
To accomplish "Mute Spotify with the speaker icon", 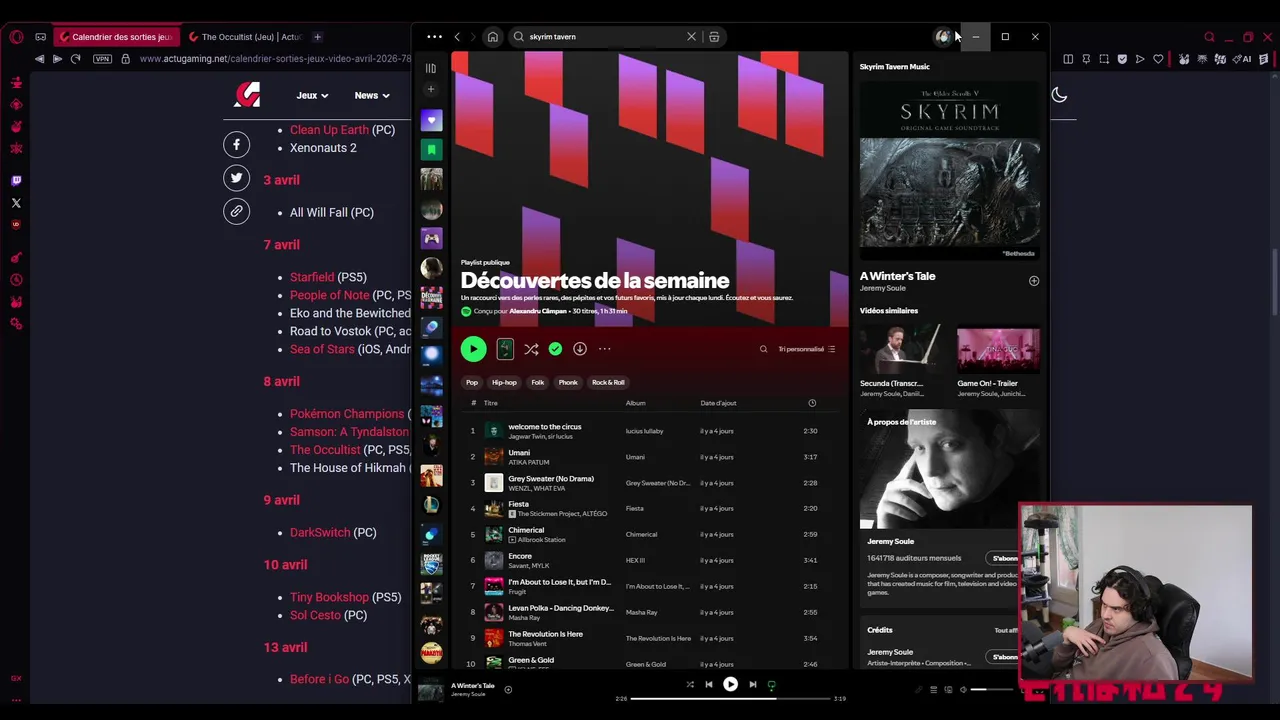I will pos(963,689).
